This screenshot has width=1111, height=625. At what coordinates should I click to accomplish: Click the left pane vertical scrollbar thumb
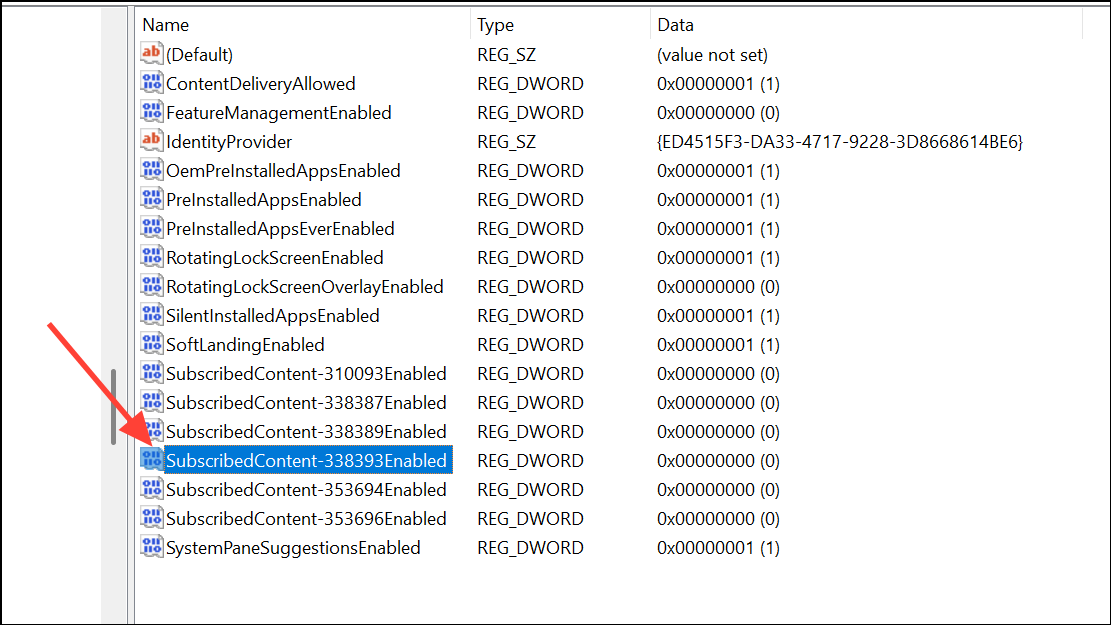[113, 407]
